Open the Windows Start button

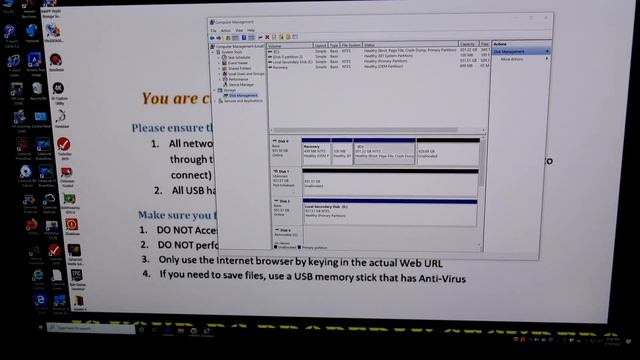[x=40, y=327]
